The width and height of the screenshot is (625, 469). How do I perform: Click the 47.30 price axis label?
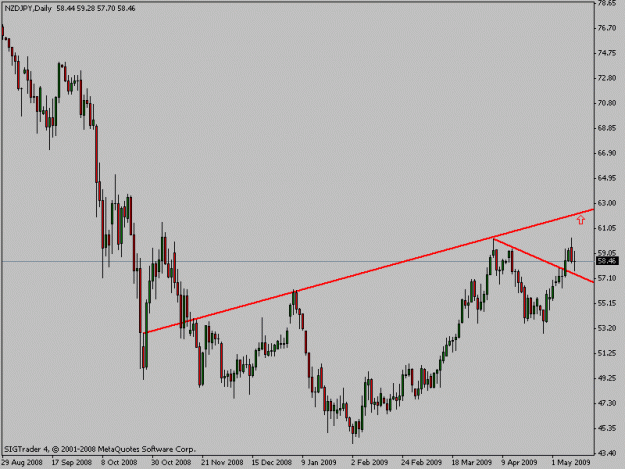coord(607,403)
